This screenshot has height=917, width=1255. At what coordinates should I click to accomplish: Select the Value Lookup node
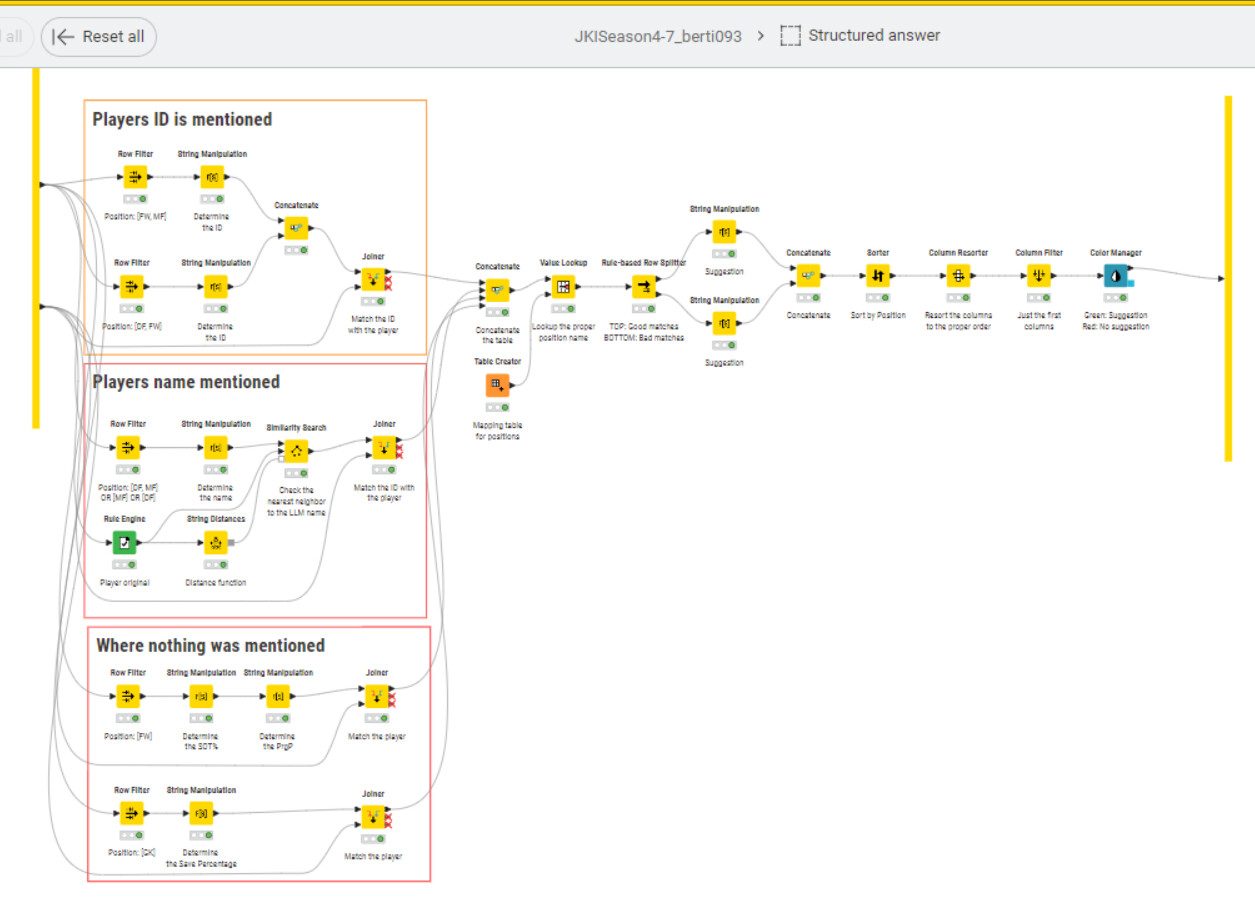coord(563,287)
